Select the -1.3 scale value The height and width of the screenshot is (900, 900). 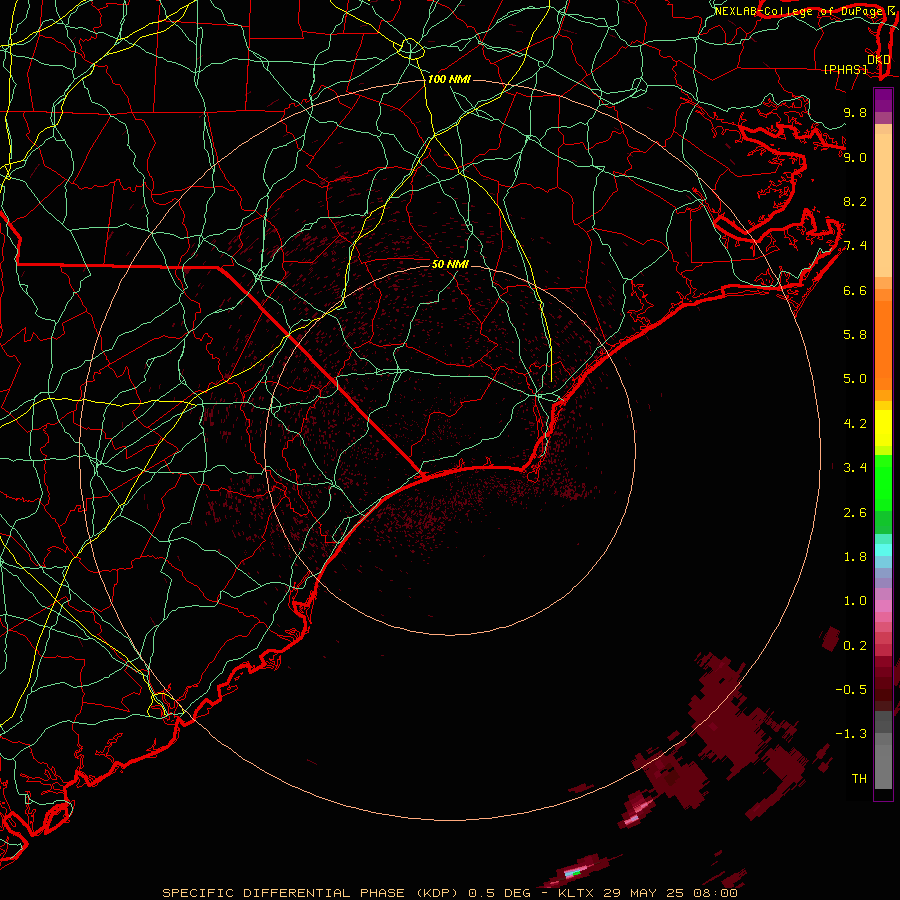point(851,734)
